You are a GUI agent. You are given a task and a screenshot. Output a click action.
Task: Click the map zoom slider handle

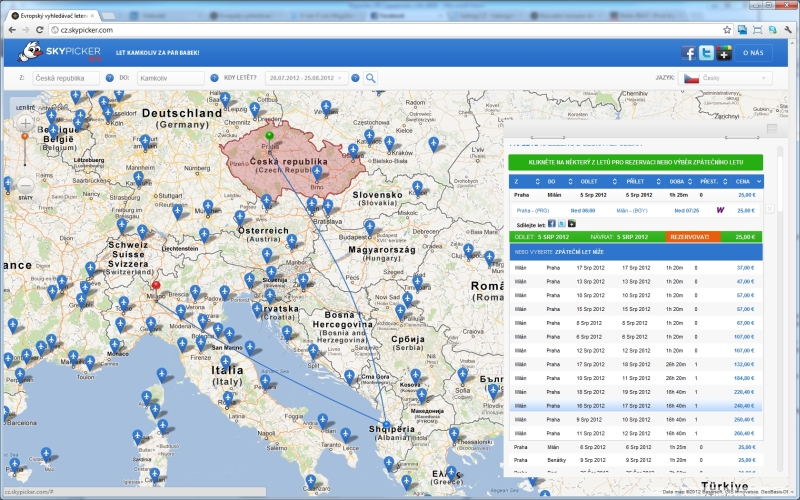26,135
